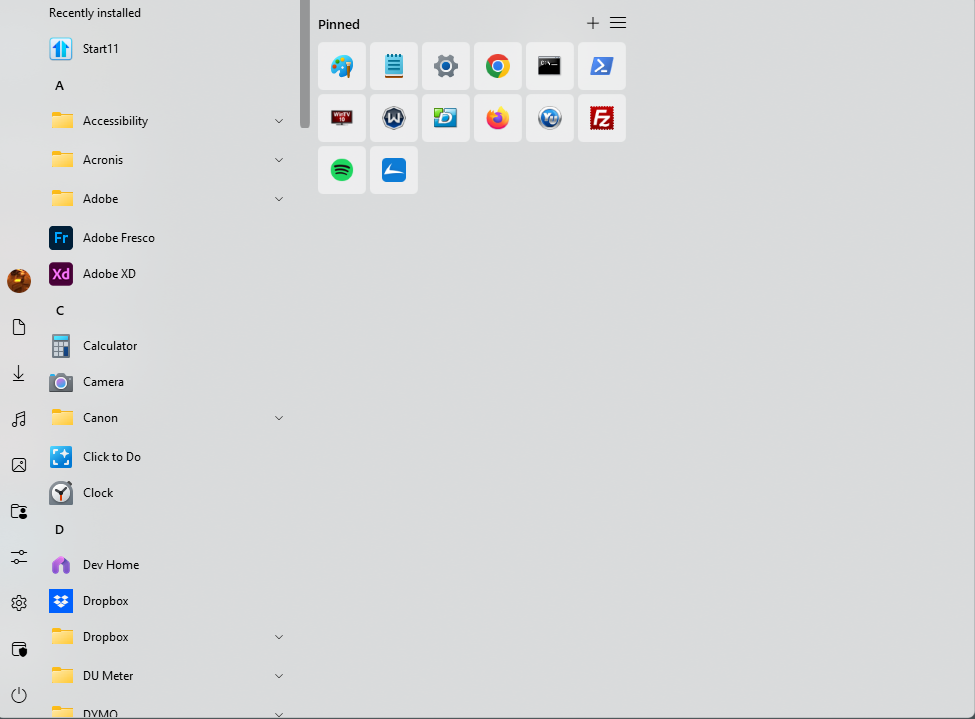Open the pinned WinTV 10 tile

coord(342,118)
